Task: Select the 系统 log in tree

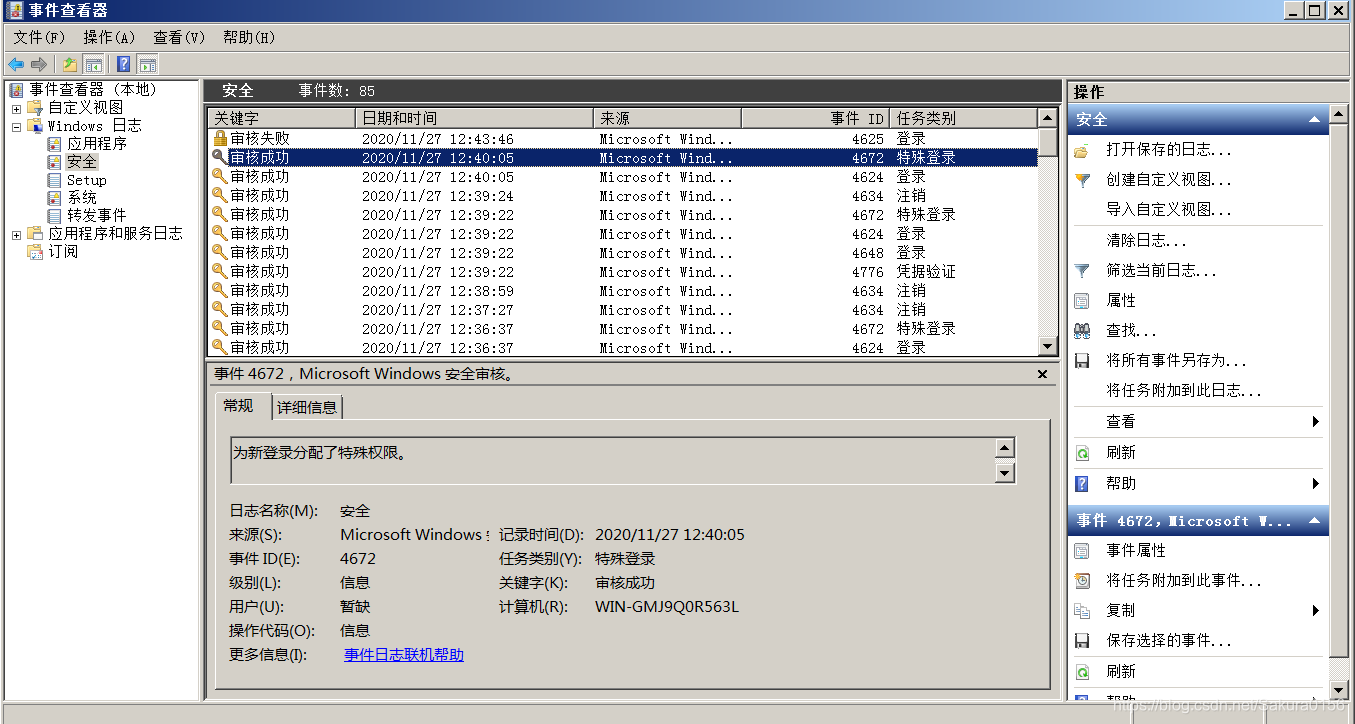Action: [x=81, y=198]
